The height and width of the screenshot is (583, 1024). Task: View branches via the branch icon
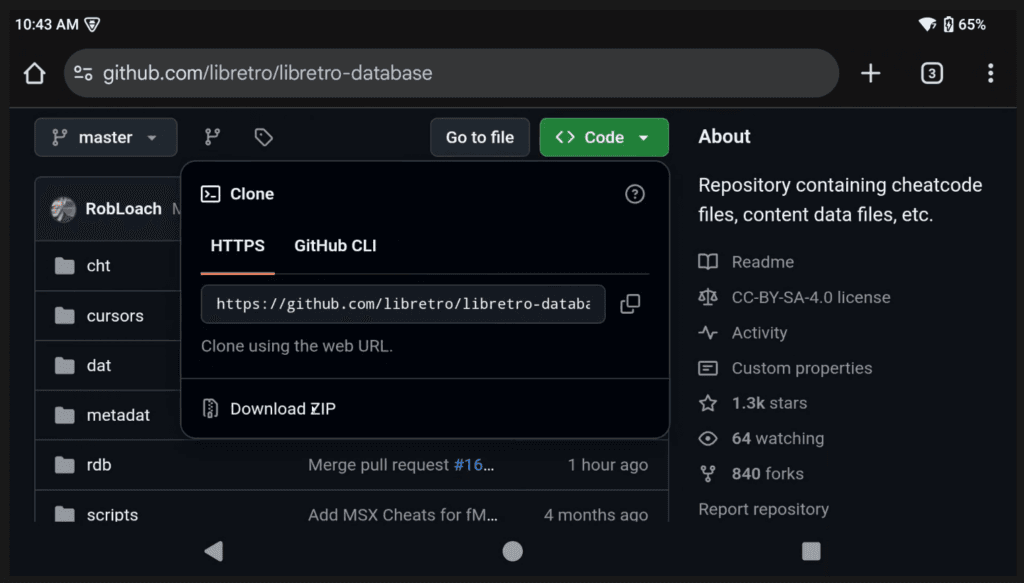click(x=212, y=137)
